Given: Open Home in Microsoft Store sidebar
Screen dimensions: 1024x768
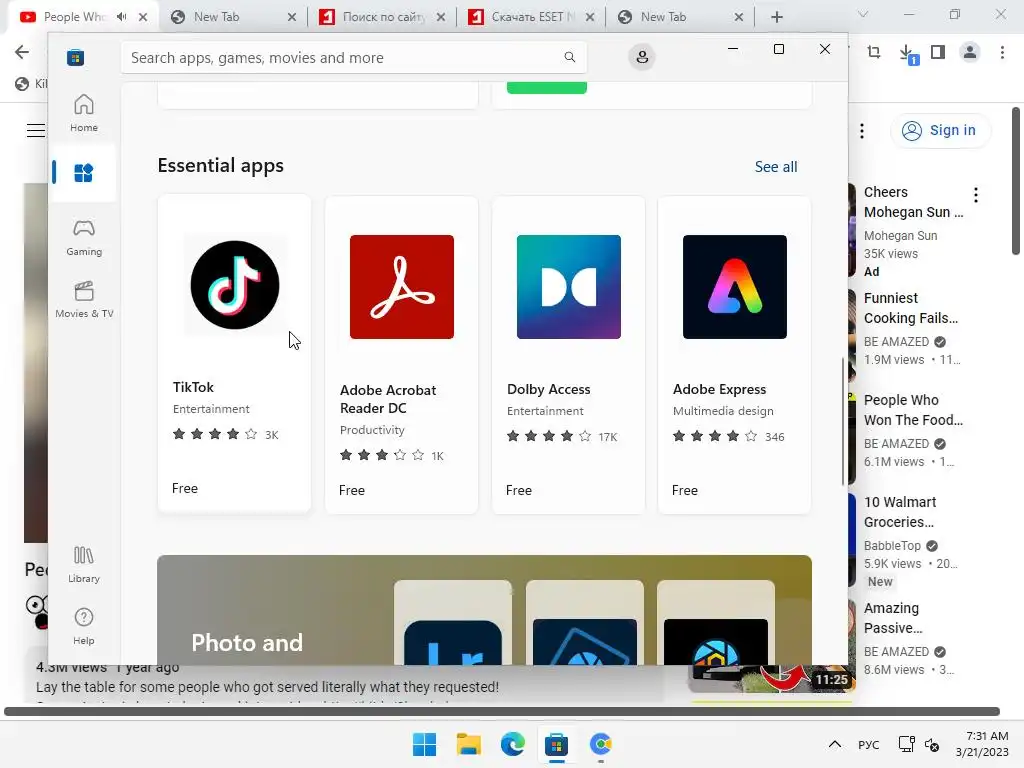Looking at the screenshot, I should [84, 113].
